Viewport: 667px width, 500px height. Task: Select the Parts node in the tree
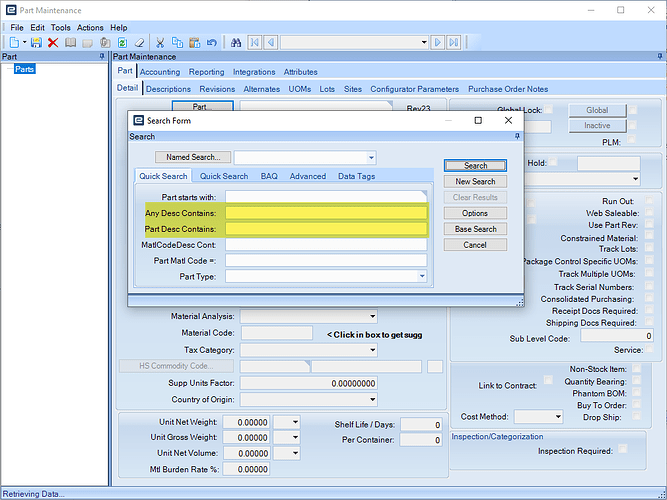coord(24,70)
